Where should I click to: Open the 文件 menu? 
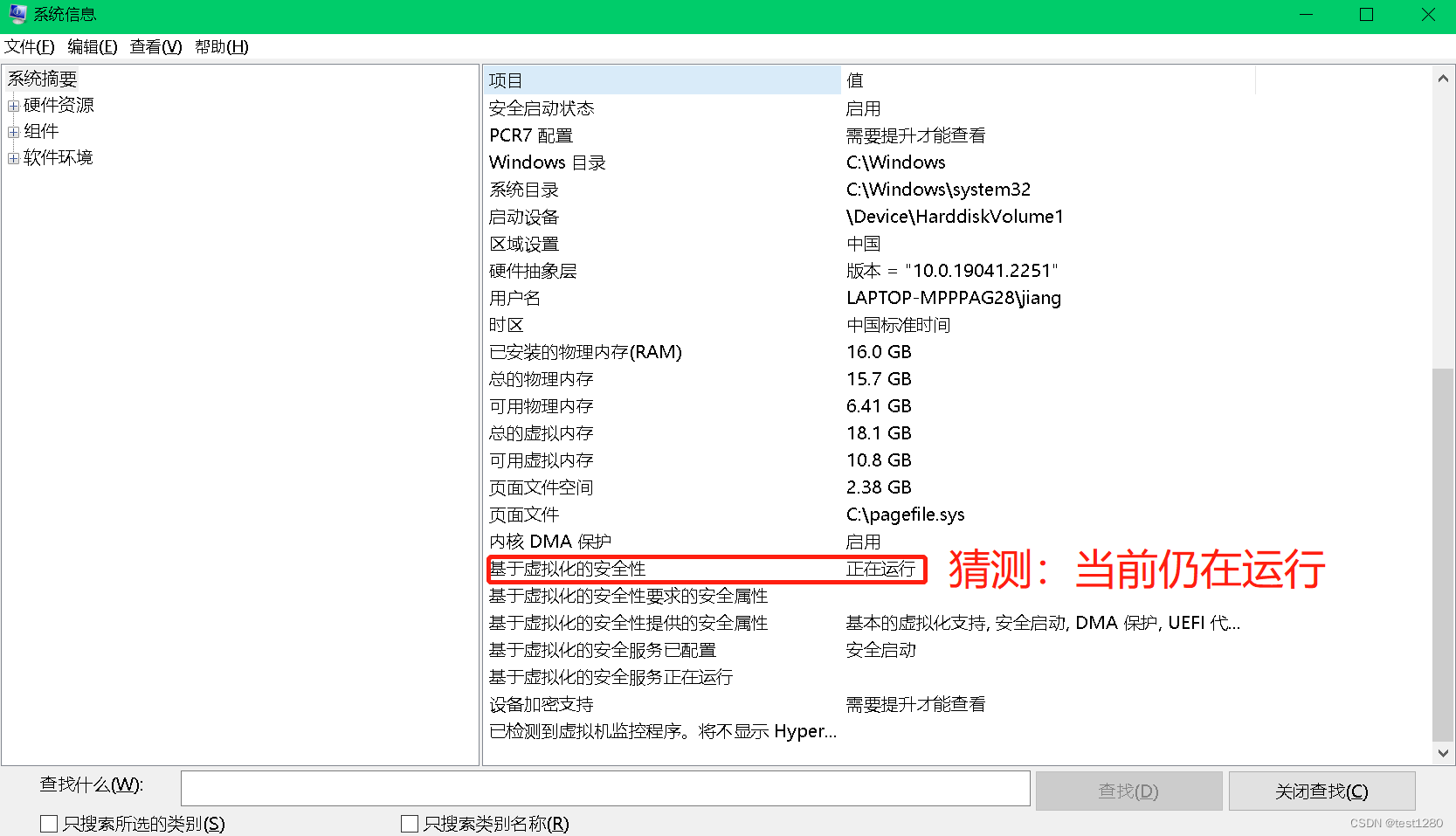click(29, 46)
